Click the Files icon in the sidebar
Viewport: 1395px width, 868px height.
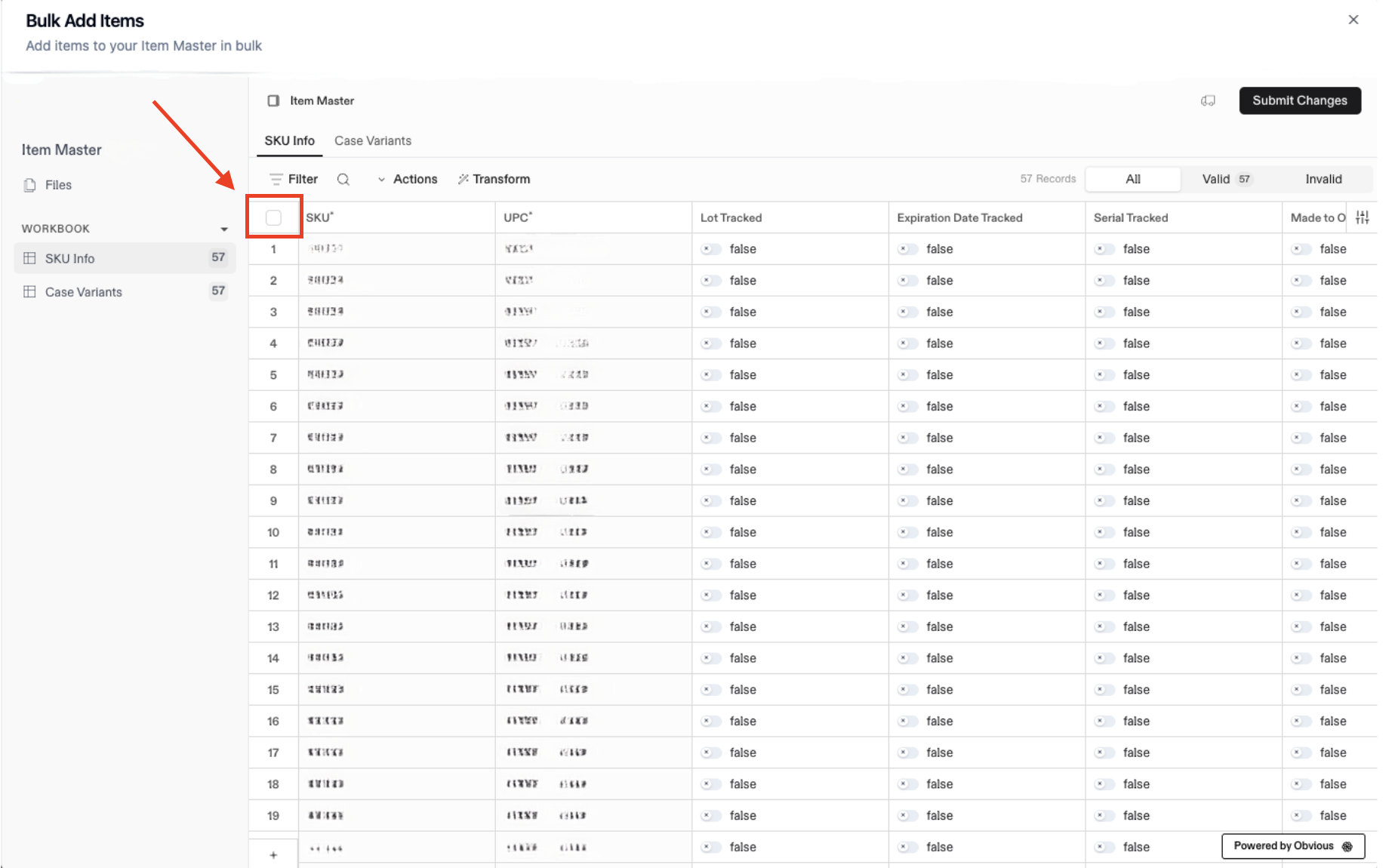click(29, 185)
